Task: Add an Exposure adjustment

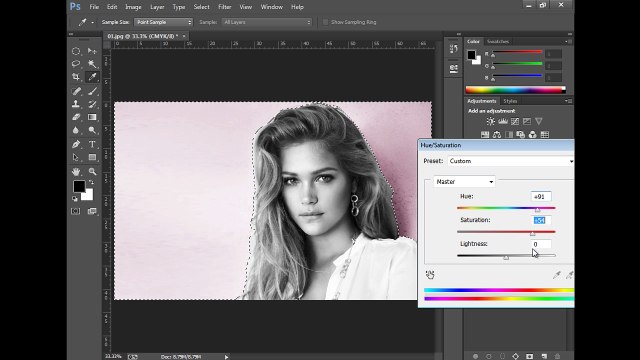Action: pyautogui.click(x=527, y=121)
